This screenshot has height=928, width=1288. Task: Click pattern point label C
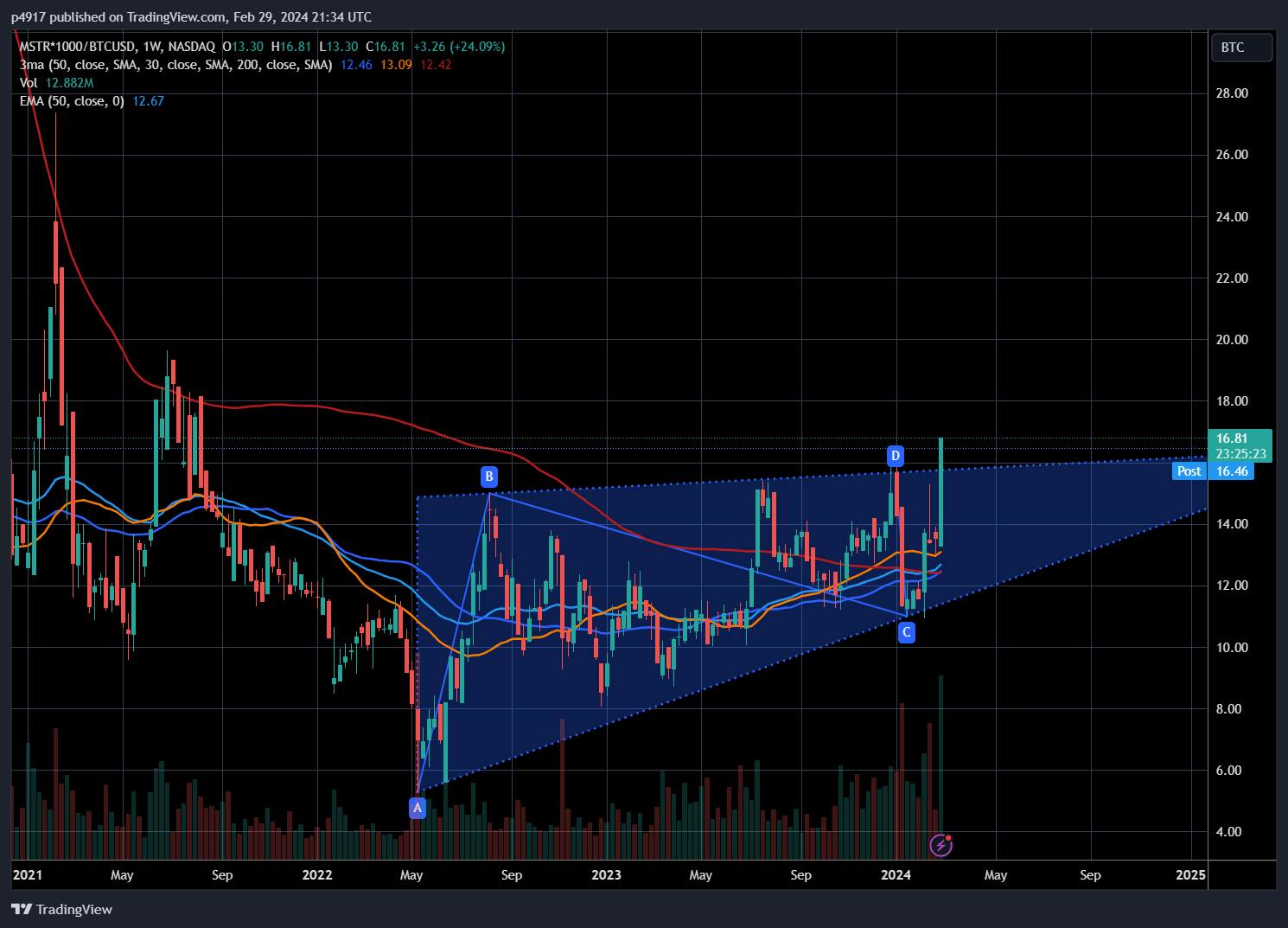(907, 632)
